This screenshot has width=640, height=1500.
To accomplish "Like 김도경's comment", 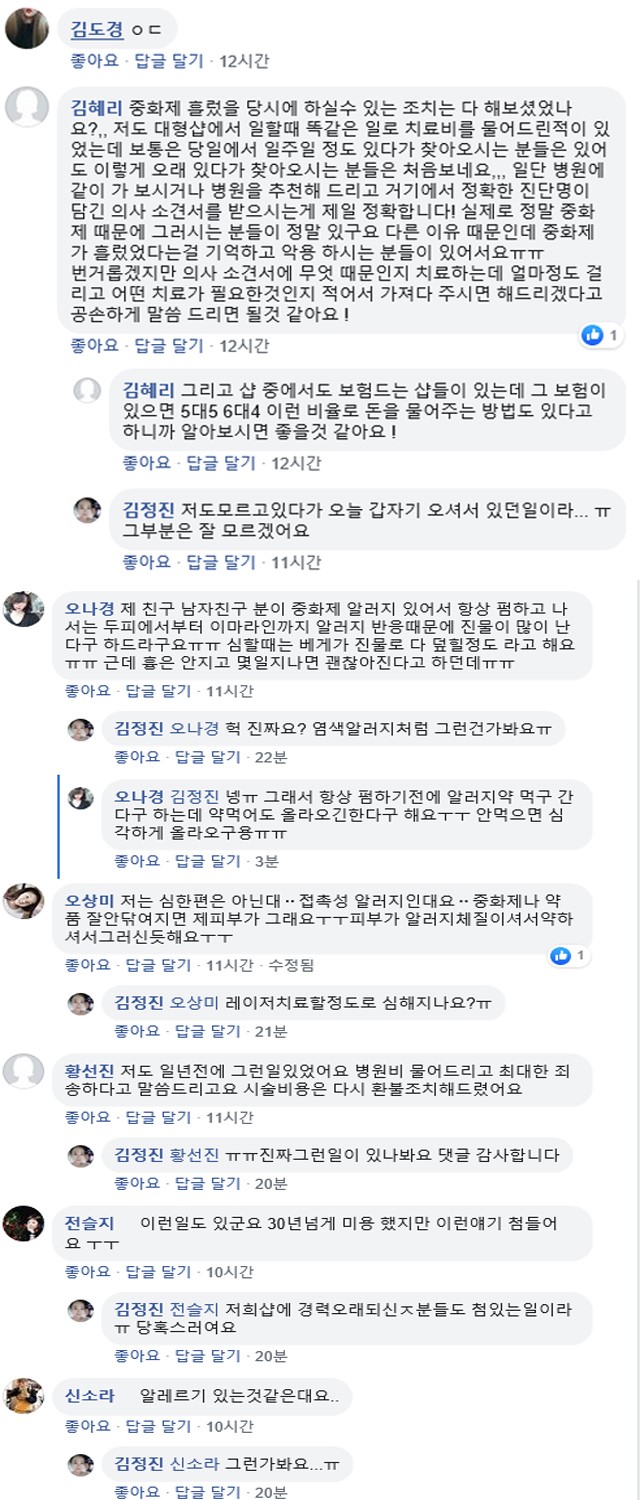I will pyautogui.click(x=94, y=61).
